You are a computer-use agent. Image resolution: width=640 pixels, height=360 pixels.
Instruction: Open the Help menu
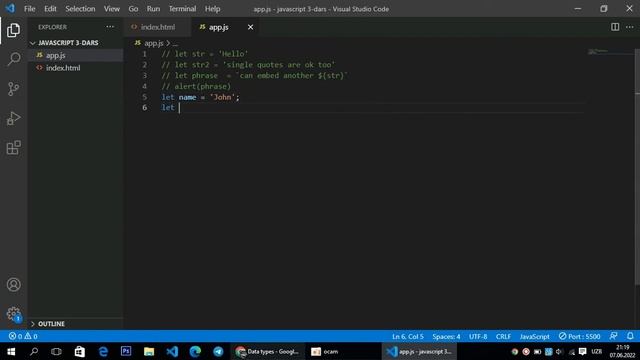(212, 9)
